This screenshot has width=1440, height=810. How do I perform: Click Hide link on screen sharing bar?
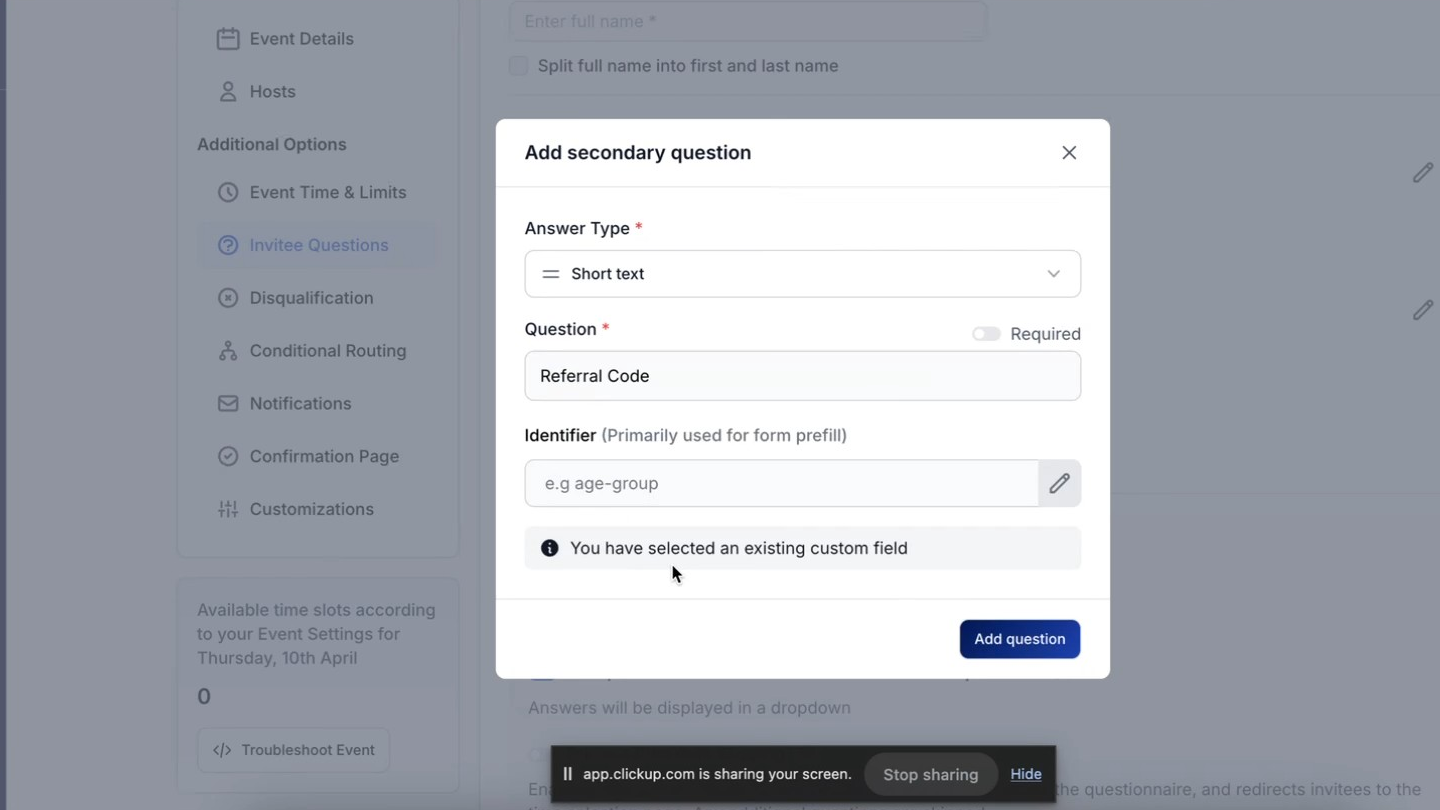[x=1025, y=774]
